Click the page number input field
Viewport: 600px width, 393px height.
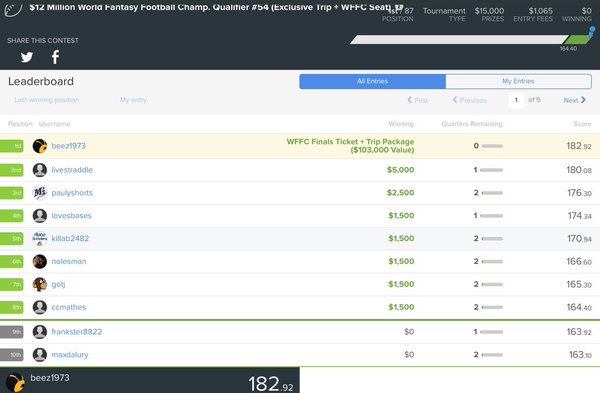[x=516, y=100]
